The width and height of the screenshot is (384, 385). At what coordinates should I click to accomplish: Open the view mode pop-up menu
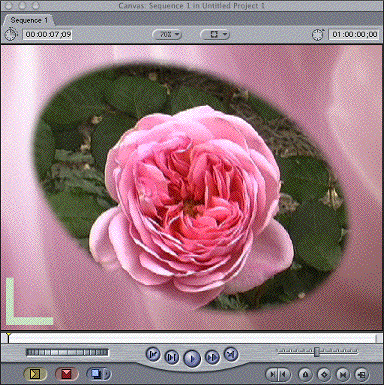215,34
